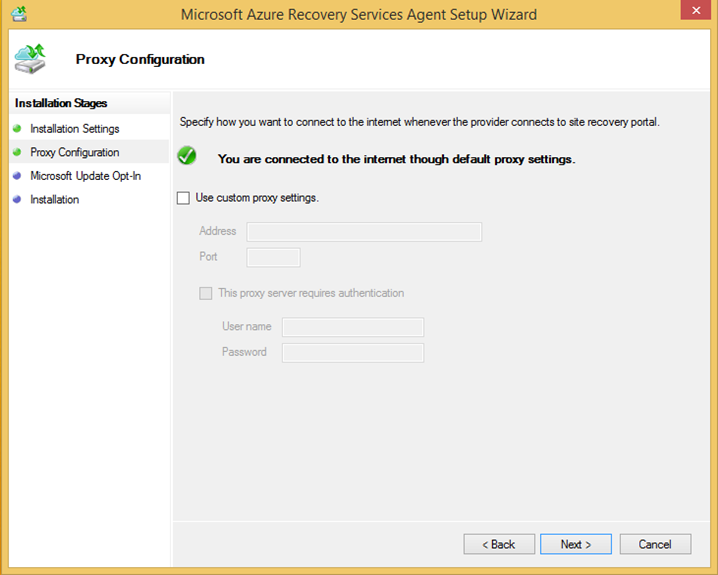The height and width of the screenshot is (575, 718).
Task: Open Microsoft Update Opt-In stage
Action: [86, 176]
